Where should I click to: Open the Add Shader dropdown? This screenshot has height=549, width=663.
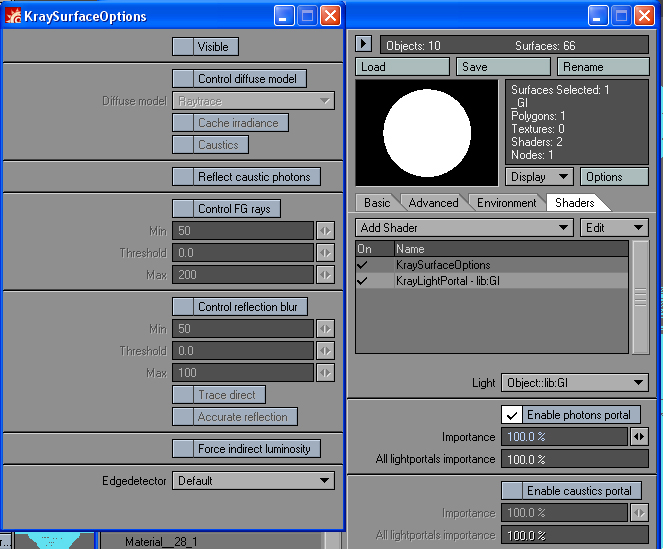464,228
